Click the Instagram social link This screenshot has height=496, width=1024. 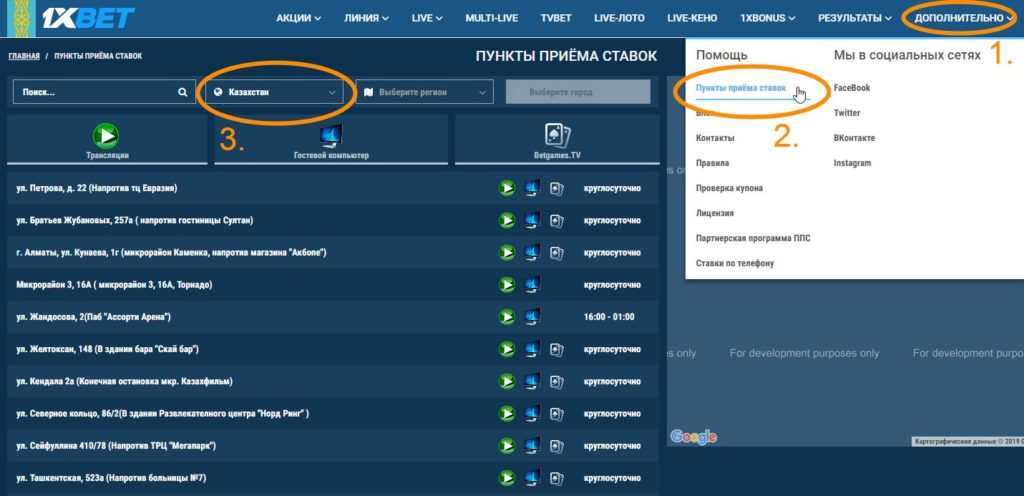coord(852,163)
